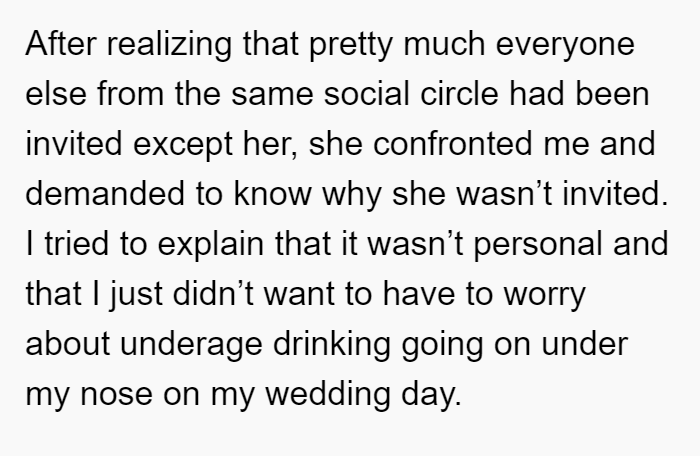Place cursor on the word "know"
The width and height of the screenshot is (700, 456).
(272, 194)
